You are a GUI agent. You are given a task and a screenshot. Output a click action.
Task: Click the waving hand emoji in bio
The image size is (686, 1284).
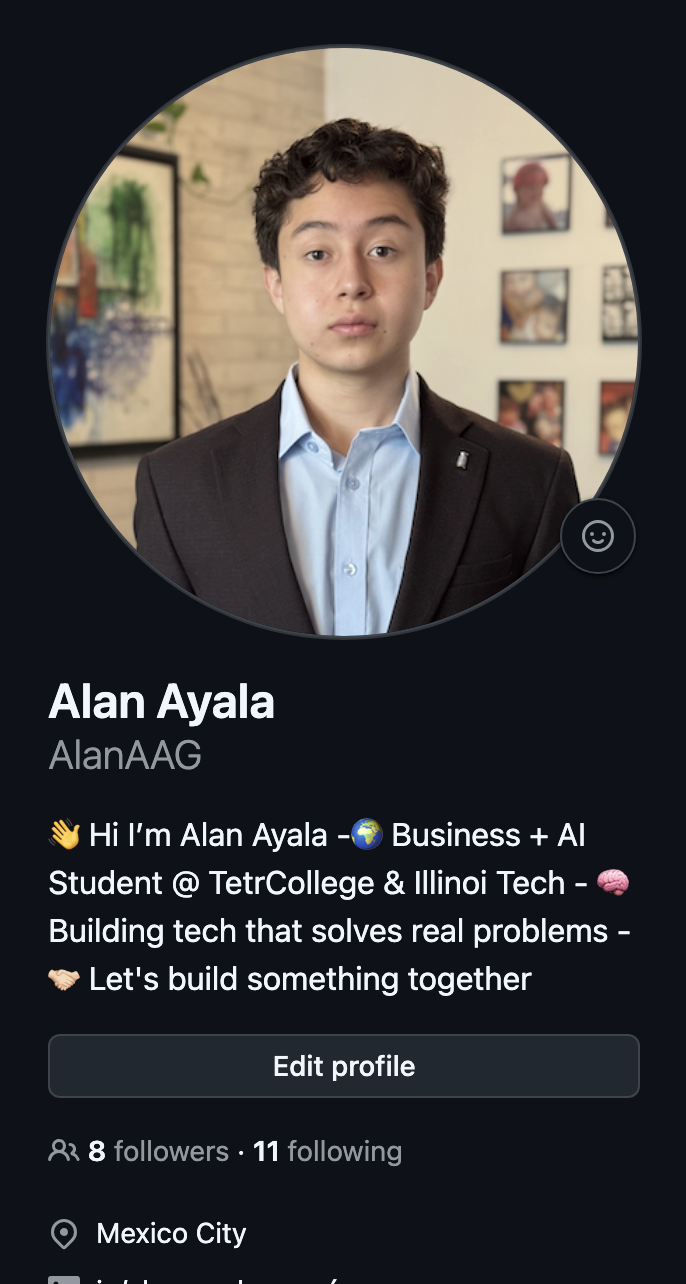[x=64, y=834]
